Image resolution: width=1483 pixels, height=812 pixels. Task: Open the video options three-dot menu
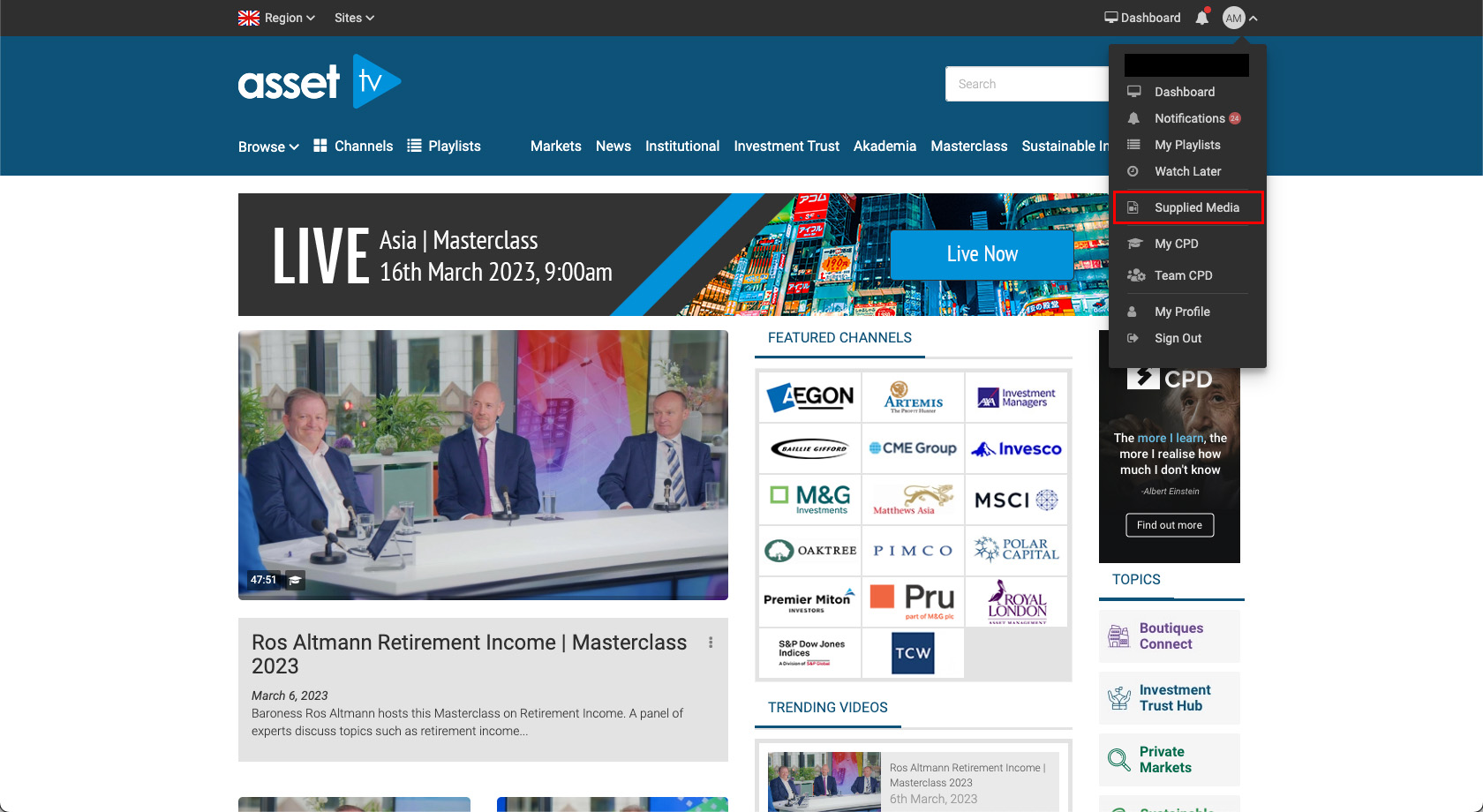click(711, 643)
